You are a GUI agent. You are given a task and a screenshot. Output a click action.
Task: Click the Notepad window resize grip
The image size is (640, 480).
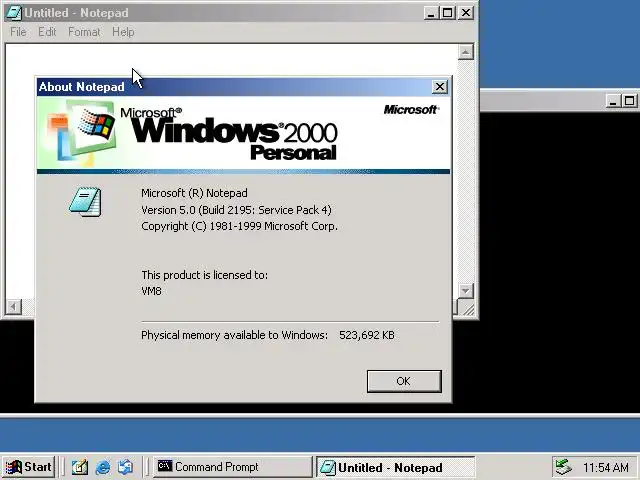click(x=469, y=309)
